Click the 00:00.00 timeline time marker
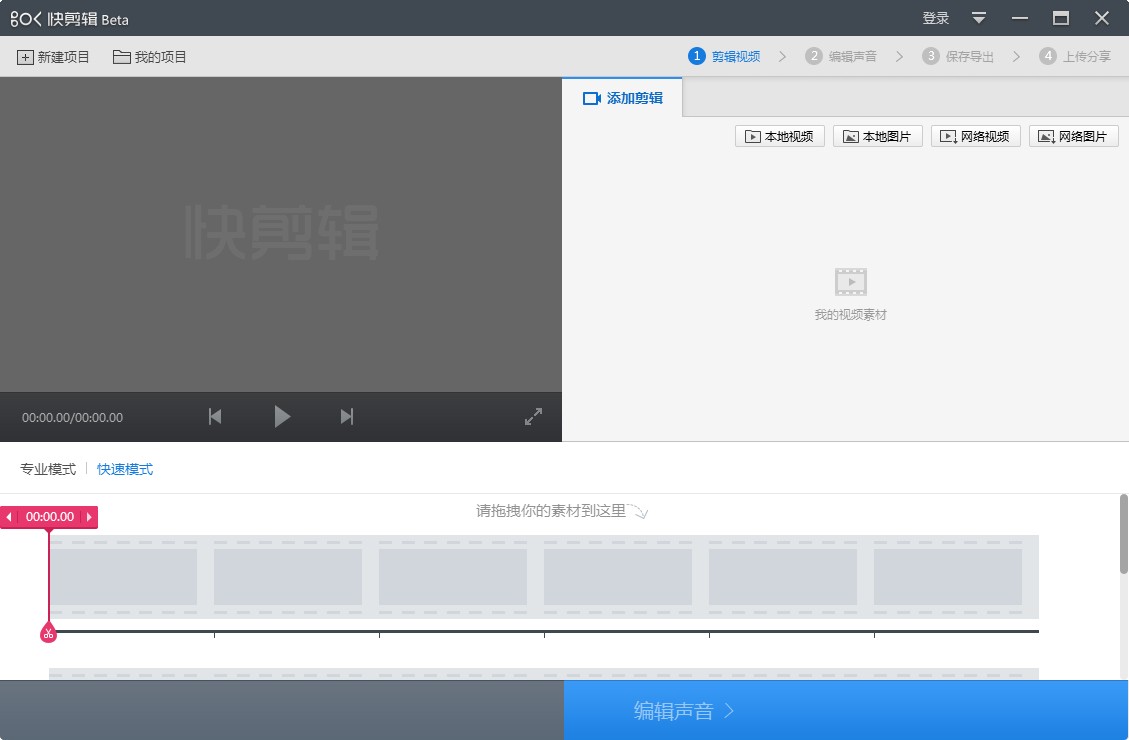This screenshot has height=740, width=1129. coord(50,517)
